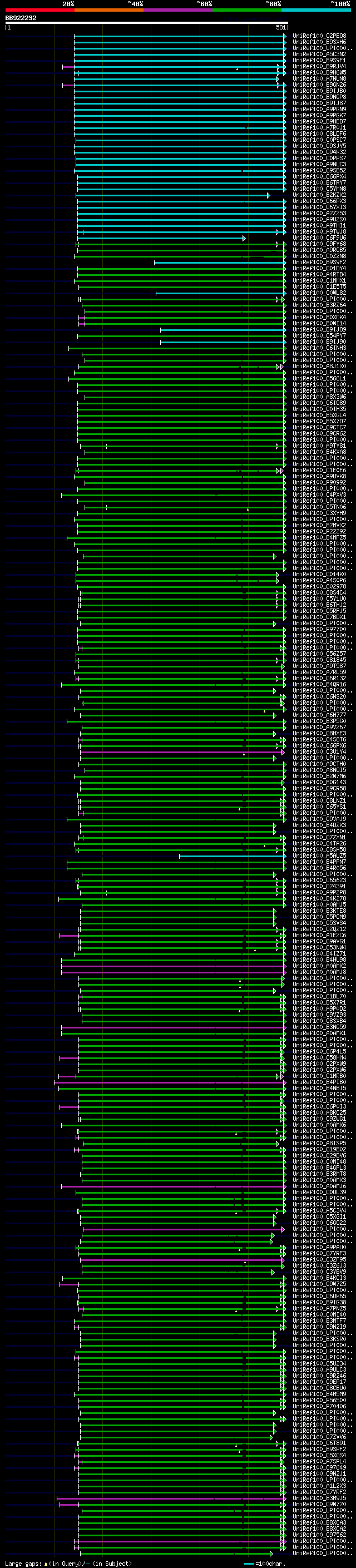Image resolution: width=356 pixels, height=1568 pixels.
Task: Select the UniRef100_B9HED7 entry
Action: (319, 121)
